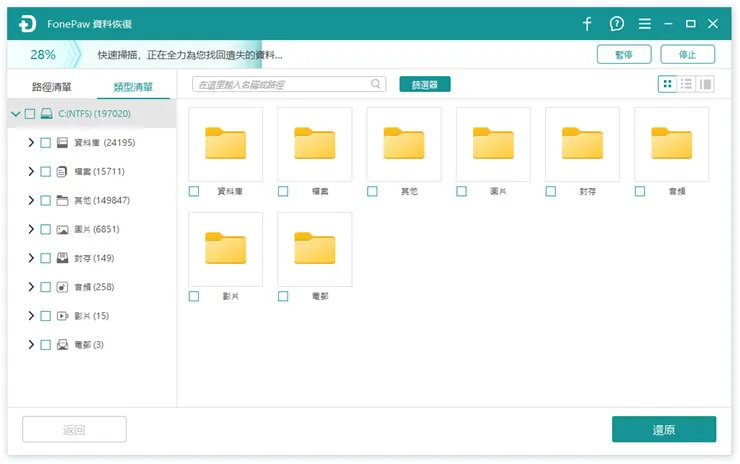Open the 檔案 folder thumbnail
The height and width of the screenshot is (464, 740).
pos(315,144)
